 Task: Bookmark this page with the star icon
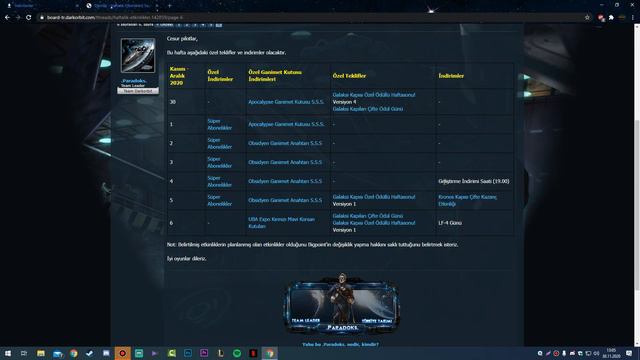click(x=587, y=18)
